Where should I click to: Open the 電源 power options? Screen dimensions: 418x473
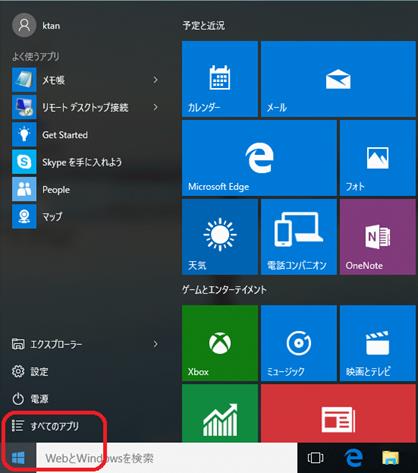point(30,399)
